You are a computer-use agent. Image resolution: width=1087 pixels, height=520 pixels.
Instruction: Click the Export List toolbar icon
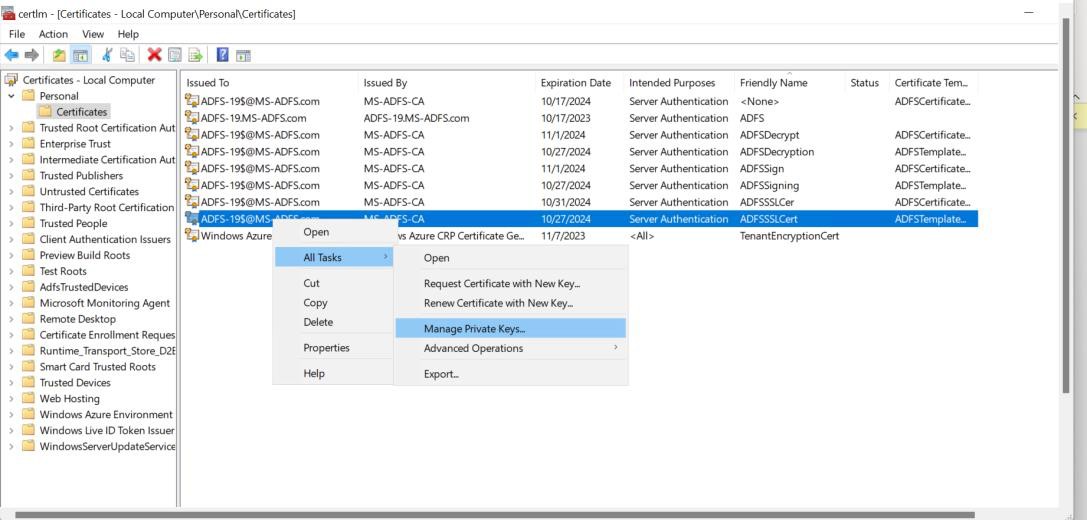(195, 55)
